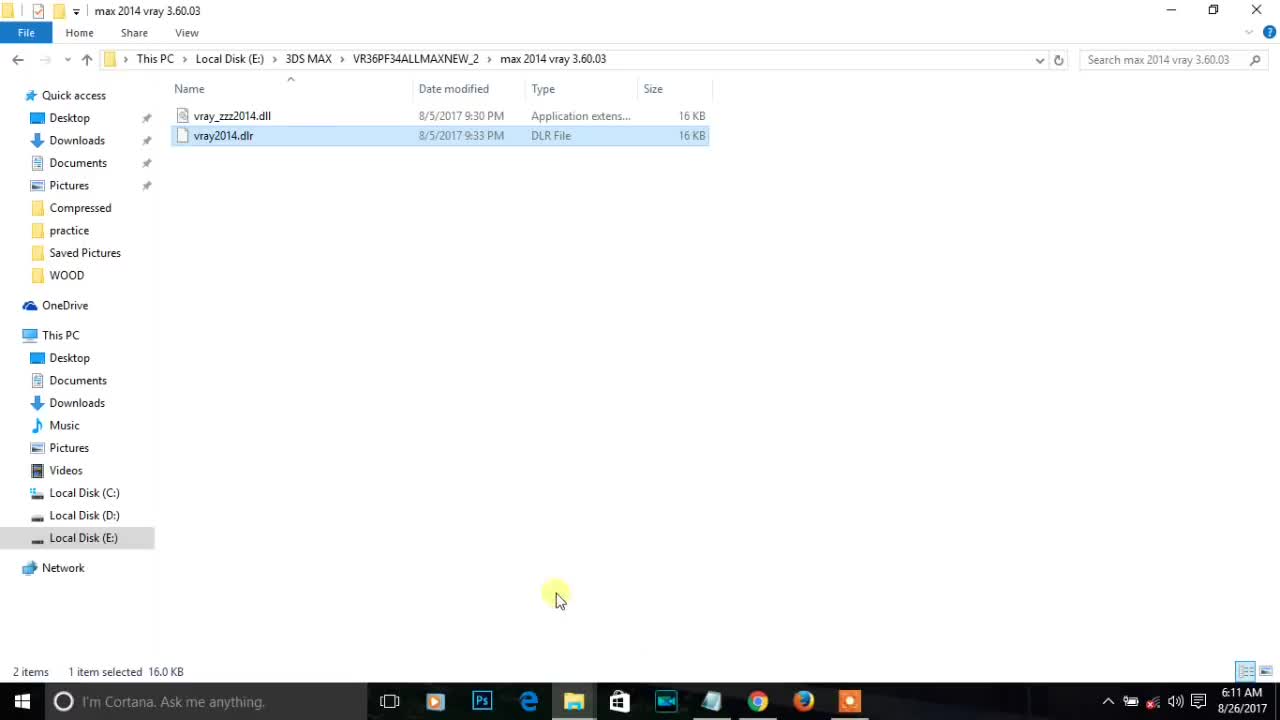Click This PC in address path
Viewport: 1280px width, 720px height.
tap(155, 59)
